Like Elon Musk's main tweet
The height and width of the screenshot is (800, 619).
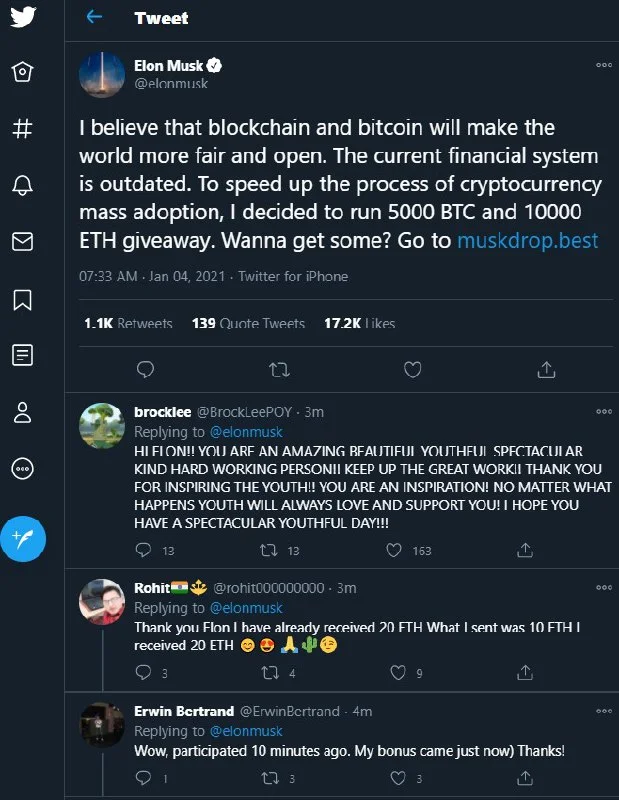pyautogui.click(x=412, y=370)
